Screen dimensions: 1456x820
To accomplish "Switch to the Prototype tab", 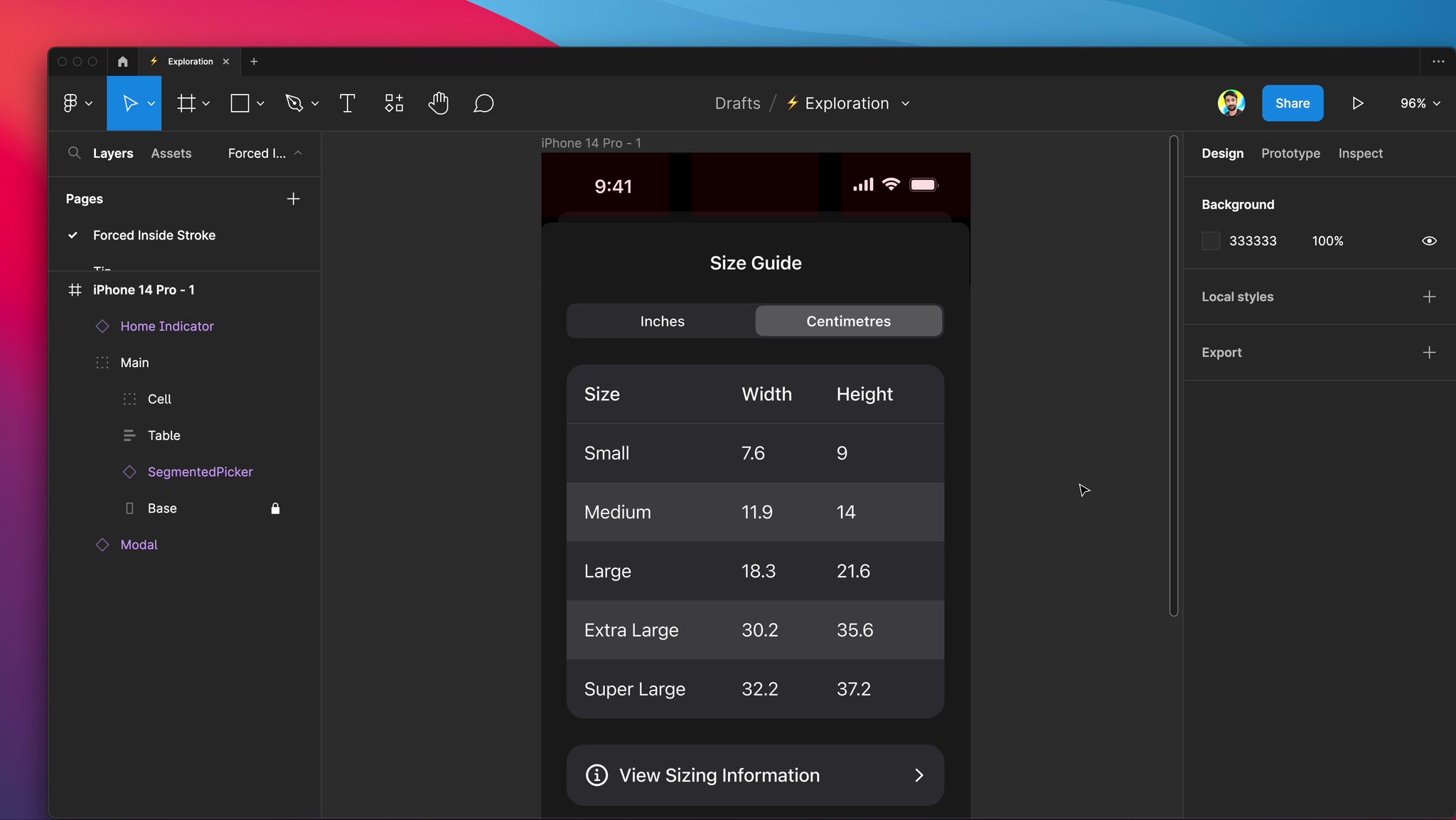I will [1290, 153].
